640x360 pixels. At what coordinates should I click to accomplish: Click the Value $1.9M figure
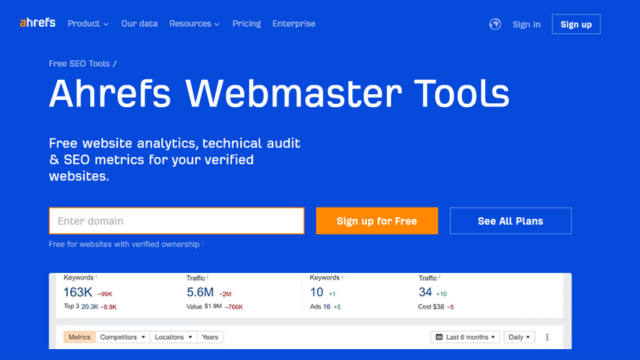204,307
